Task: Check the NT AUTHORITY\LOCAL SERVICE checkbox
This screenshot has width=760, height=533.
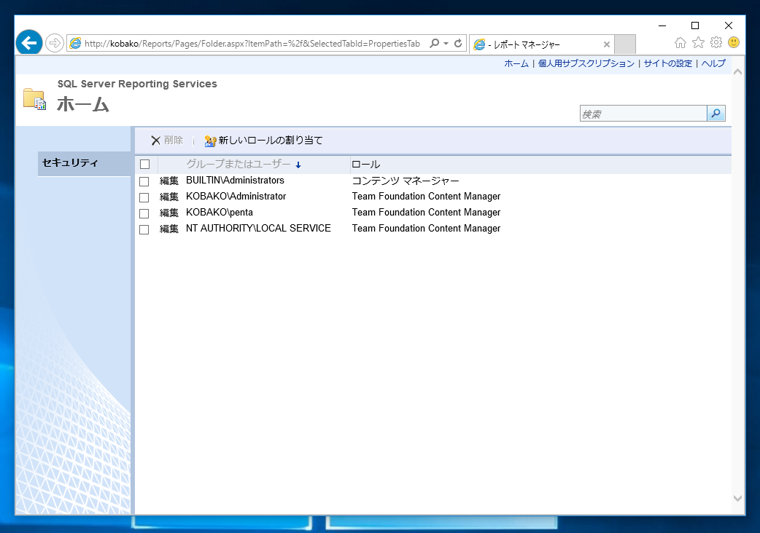Action: (144, 230)
